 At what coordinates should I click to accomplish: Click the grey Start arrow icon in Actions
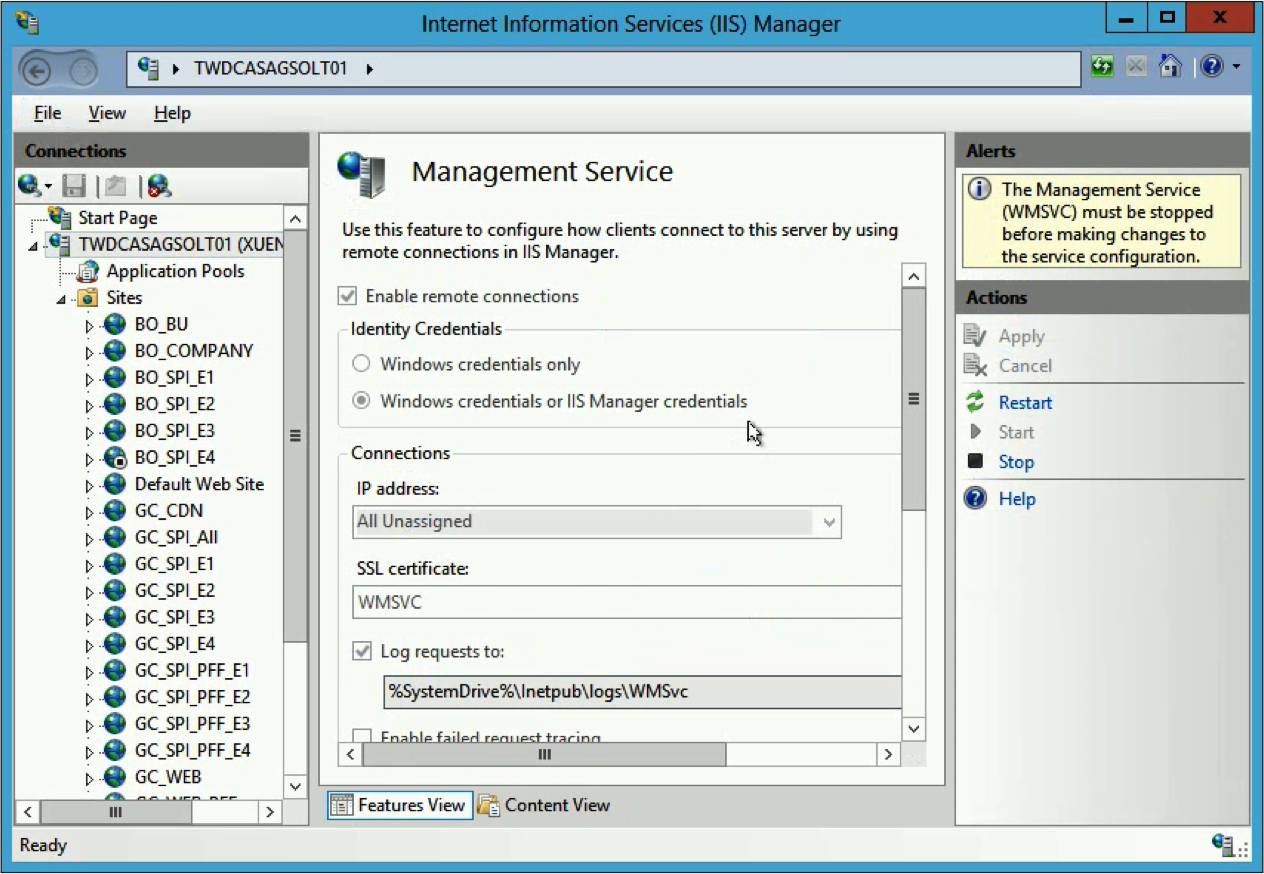(976, 432)
